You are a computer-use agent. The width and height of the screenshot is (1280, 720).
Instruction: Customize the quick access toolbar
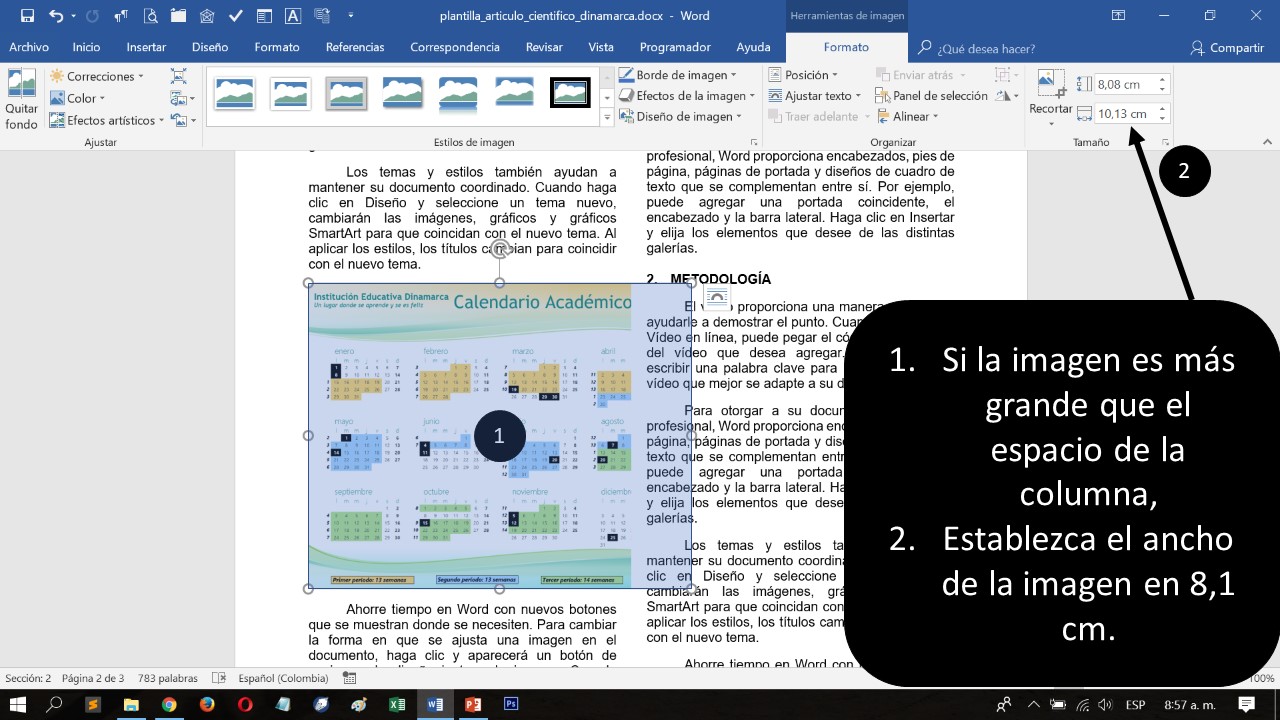(351, 16)
